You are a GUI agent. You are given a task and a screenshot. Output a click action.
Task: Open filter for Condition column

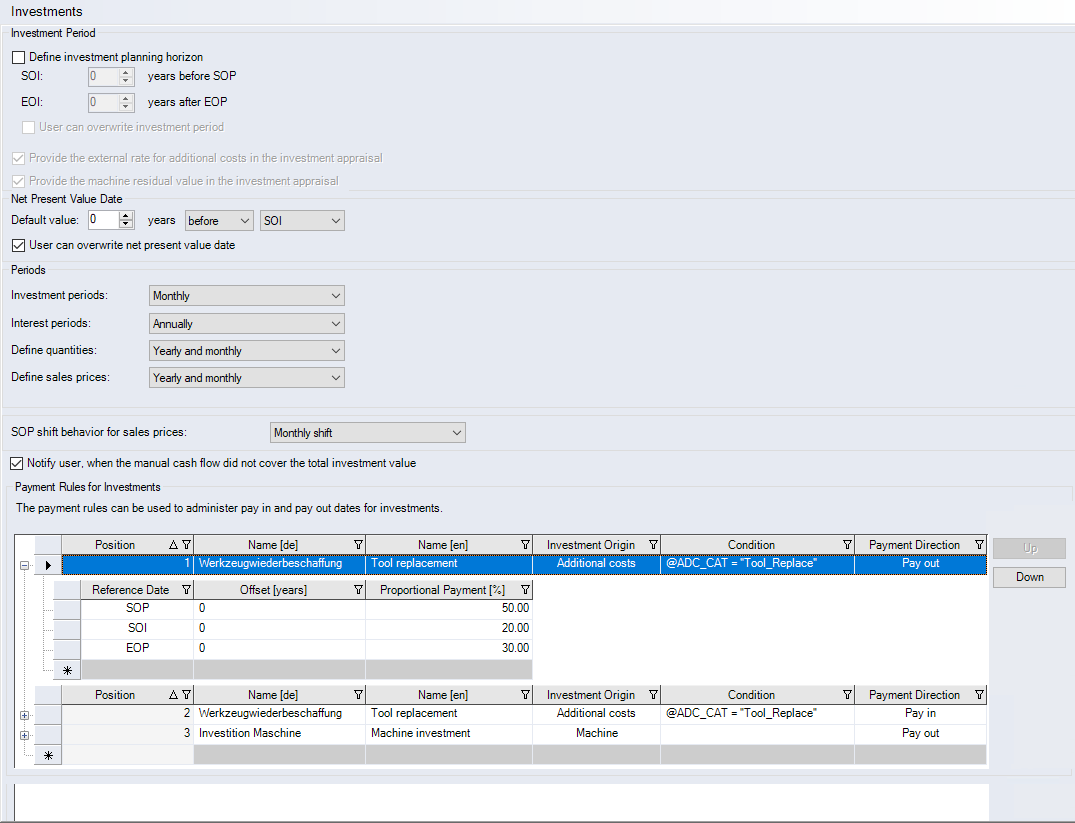pyautogui.click(x=847, y=545)
